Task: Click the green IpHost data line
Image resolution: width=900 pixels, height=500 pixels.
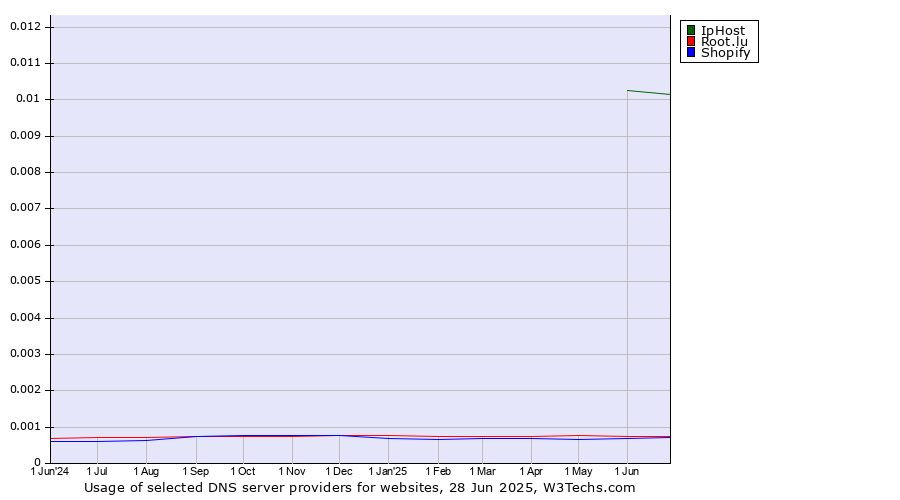Action: pyautogui.click(x=649, y=92)
